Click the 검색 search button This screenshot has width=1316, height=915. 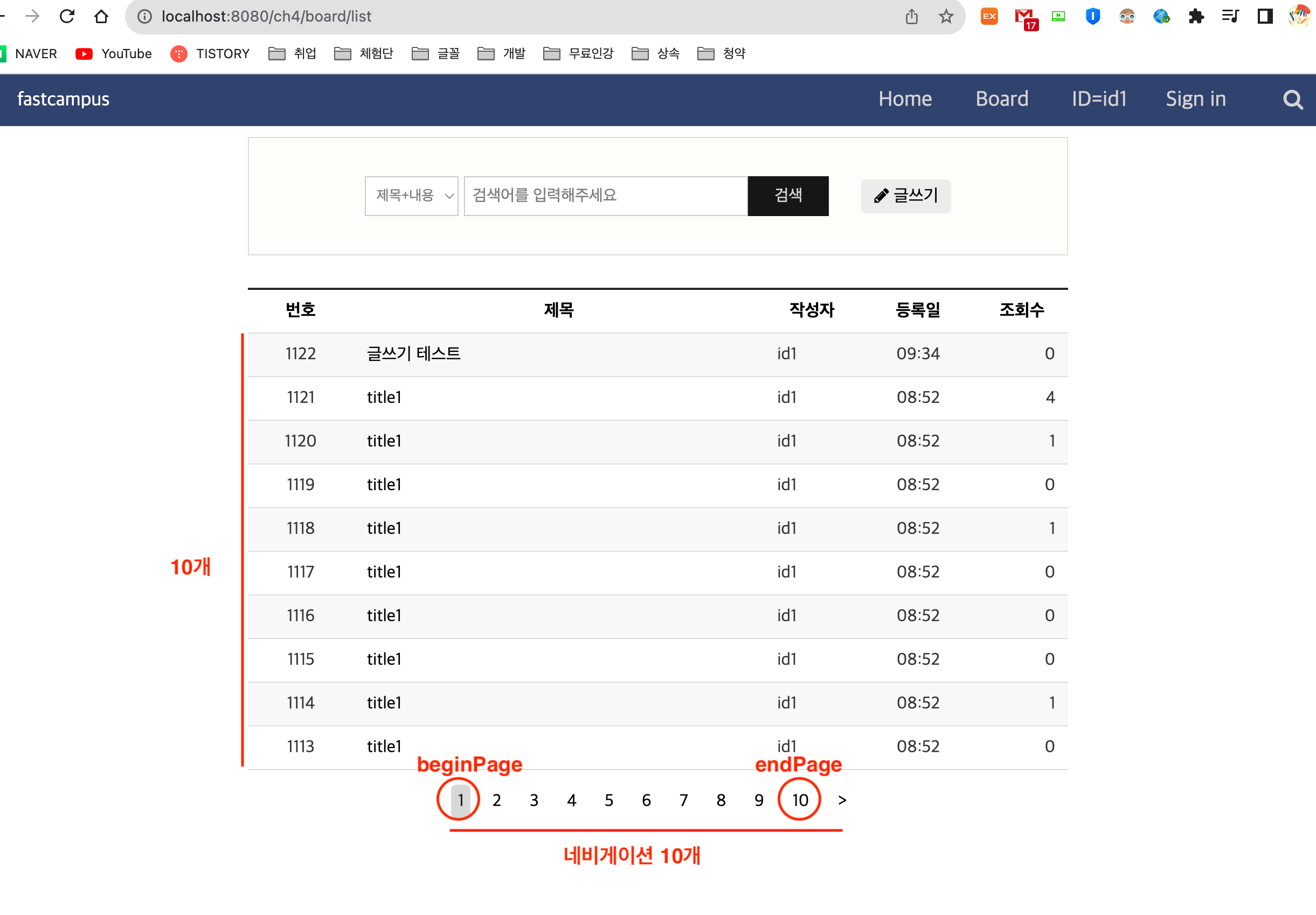click(787, 196)
